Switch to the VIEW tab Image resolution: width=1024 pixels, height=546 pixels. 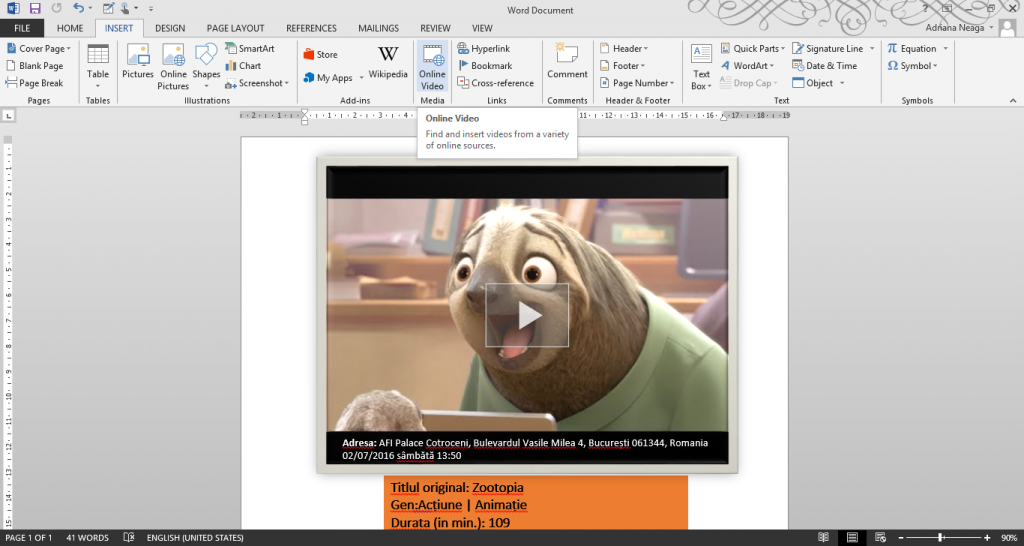click(x=482, y=28)
